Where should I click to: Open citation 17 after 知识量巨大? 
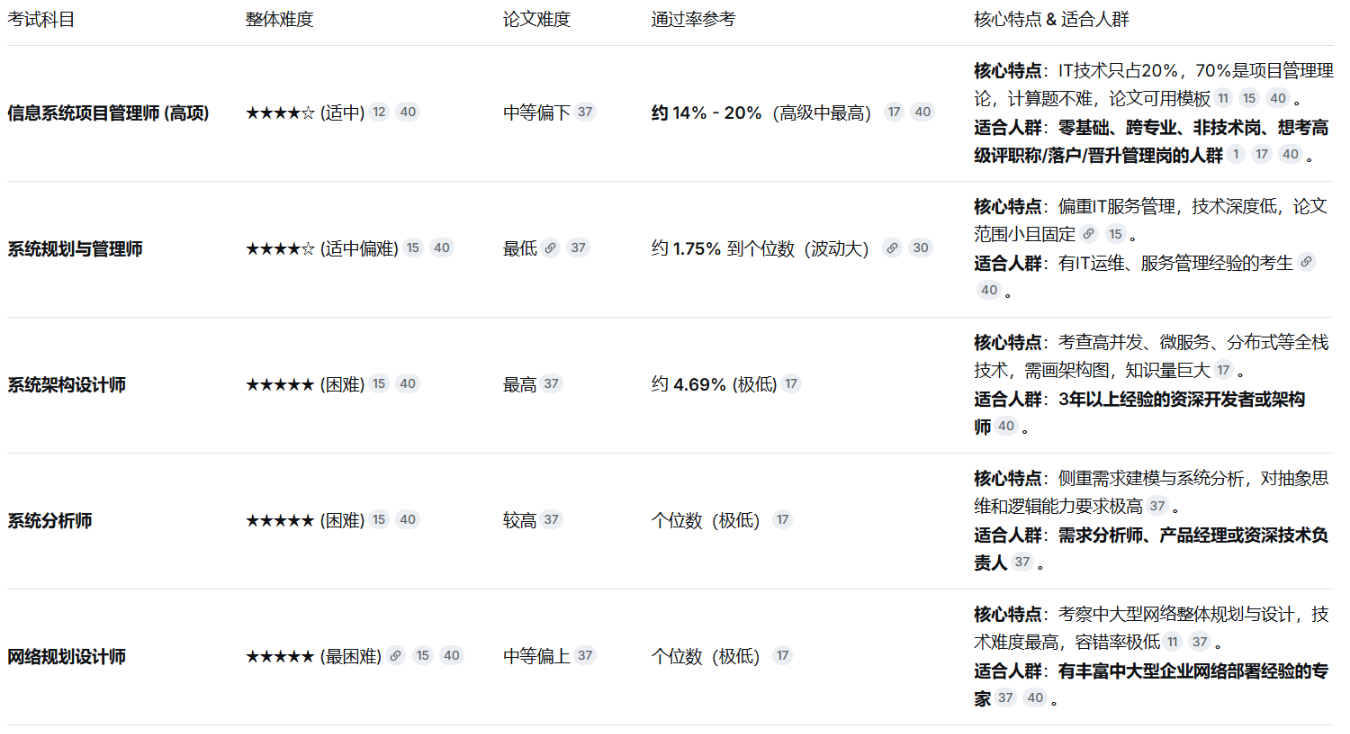click(x=1223, y=370)
